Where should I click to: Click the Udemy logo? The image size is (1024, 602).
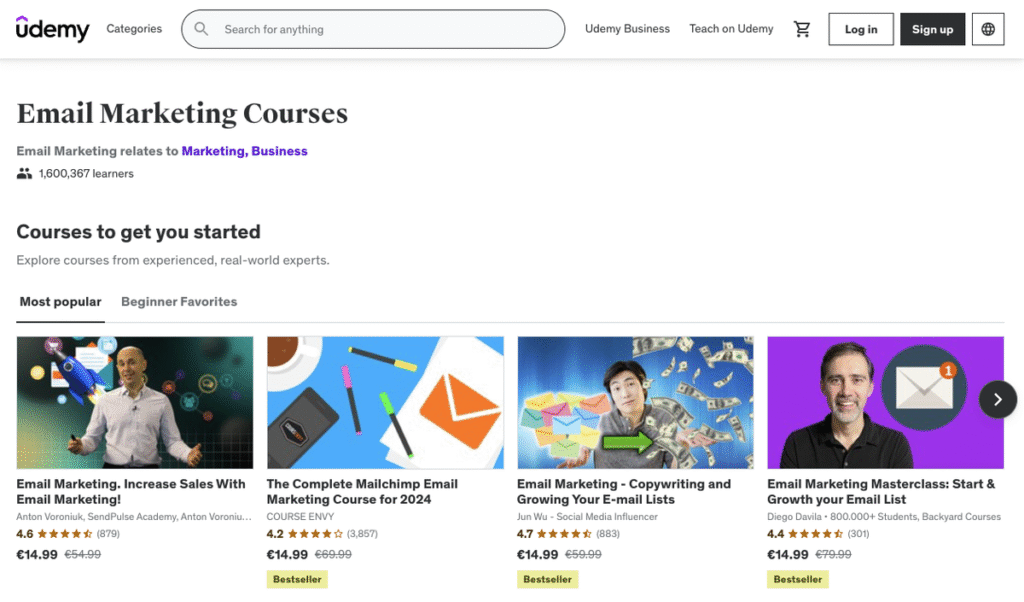[52, 29]
